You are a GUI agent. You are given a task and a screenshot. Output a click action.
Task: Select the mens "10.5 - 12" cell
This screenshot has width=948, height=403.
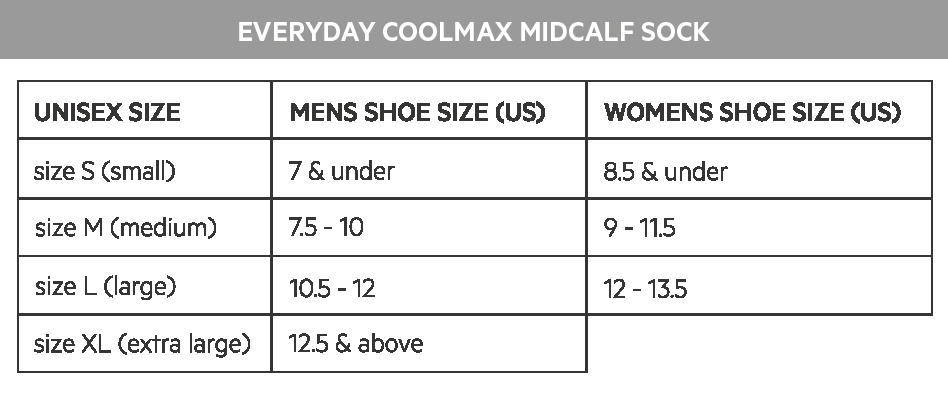pos(332,288)
